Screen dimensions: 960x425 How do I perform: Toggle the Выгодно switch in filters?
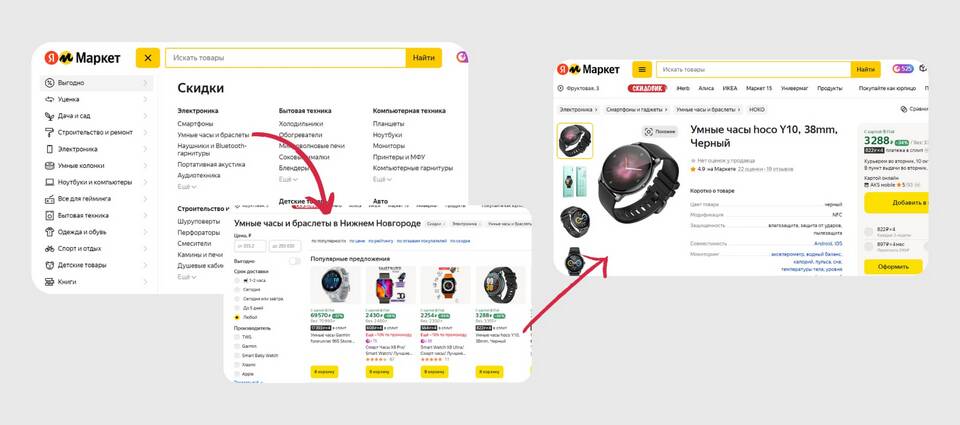click(294, 261)
